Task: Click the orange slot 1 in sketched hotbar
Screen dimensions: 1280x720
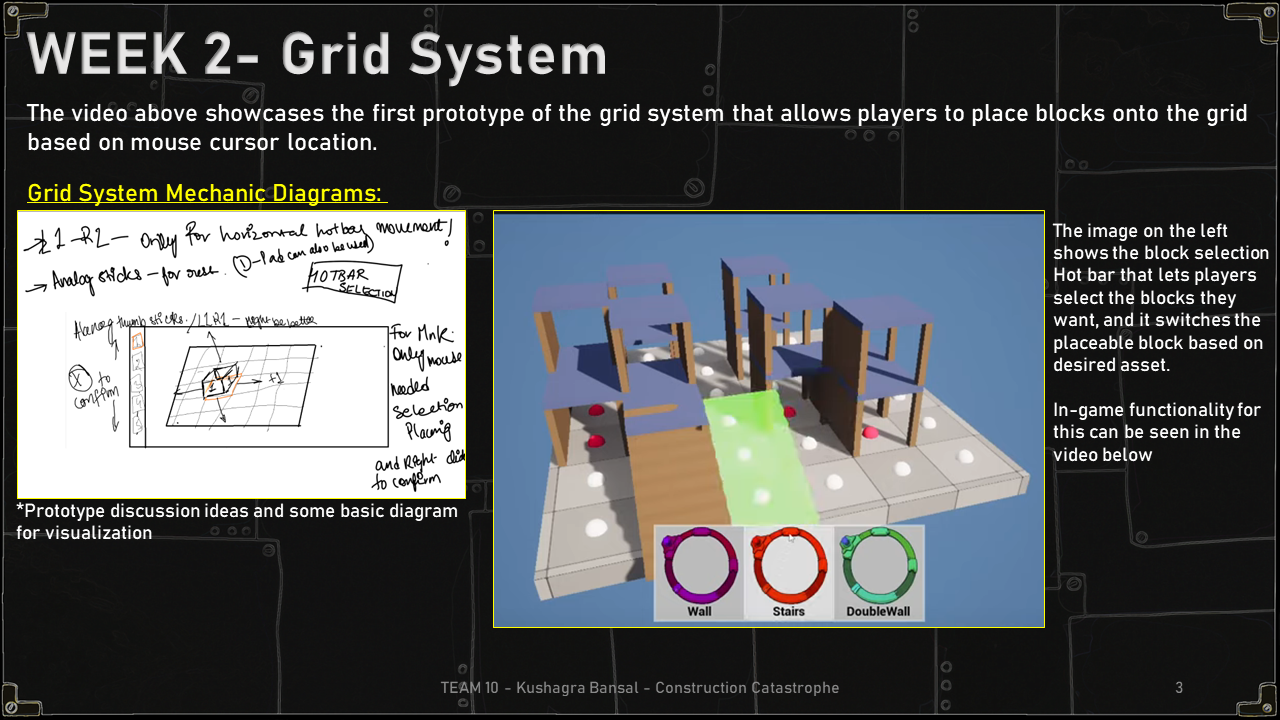Action: point(139,342)
